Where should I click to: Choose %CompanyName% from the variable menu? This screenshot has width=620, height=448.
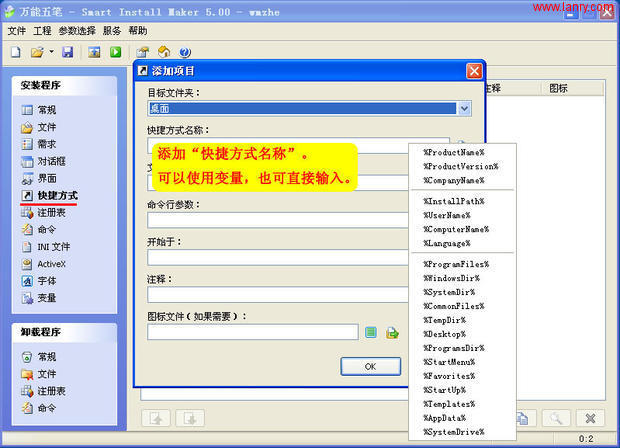[454, 180]
